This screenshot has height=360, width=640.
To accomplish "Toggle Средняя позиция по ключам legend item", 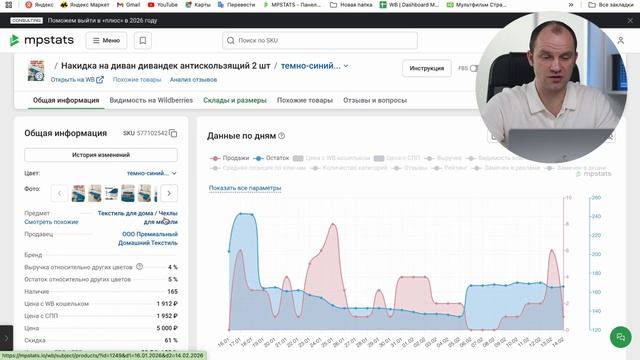I will (x=258, y=168).
